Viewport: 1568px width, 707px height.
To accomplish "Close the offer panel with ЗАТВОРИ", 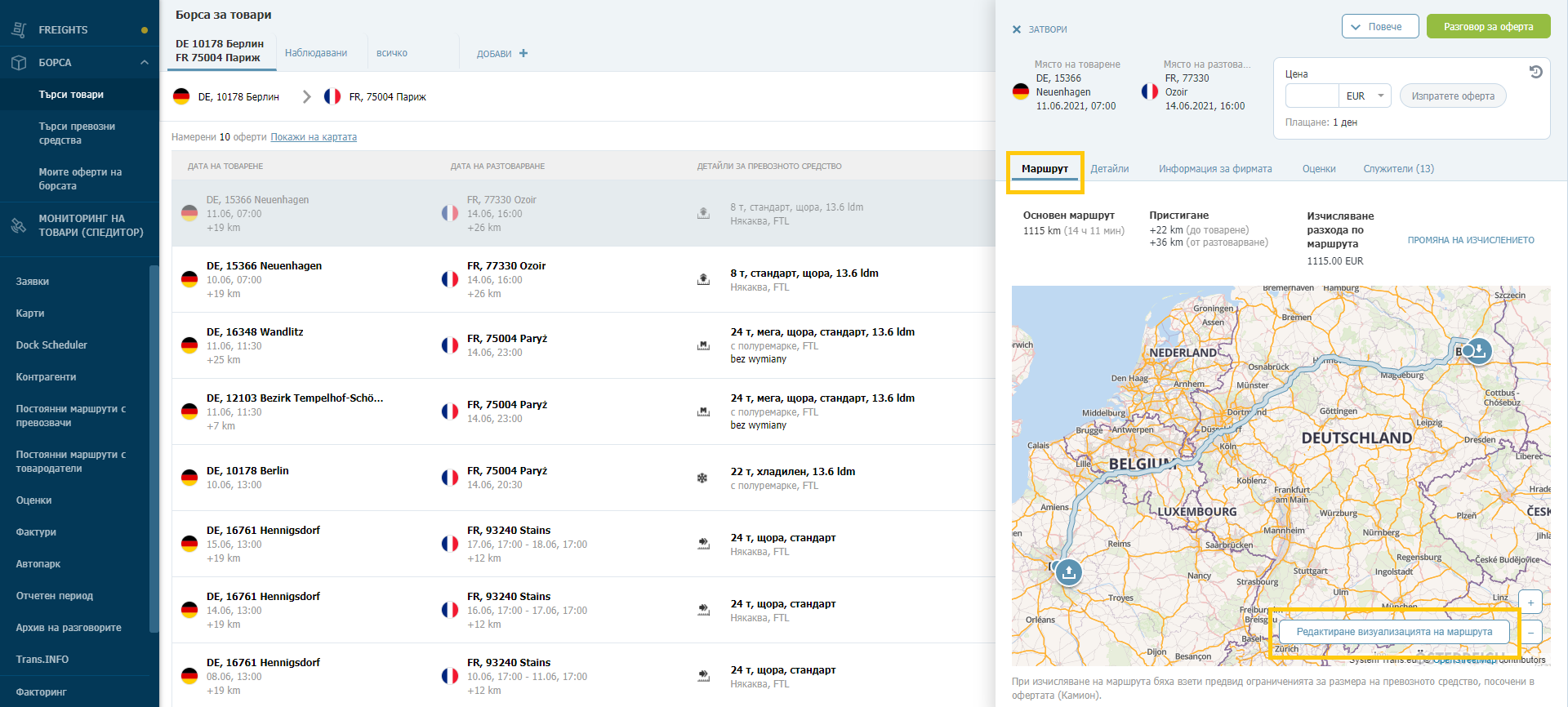I will point(1040,29).
